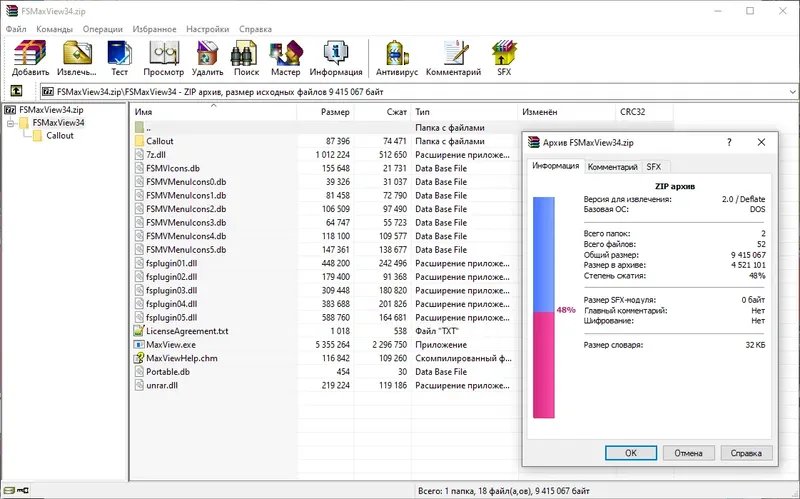Select the FSMVMenuIcons1.db file name
Viewport: 800px width, 499px height.
tap(186, 195)
